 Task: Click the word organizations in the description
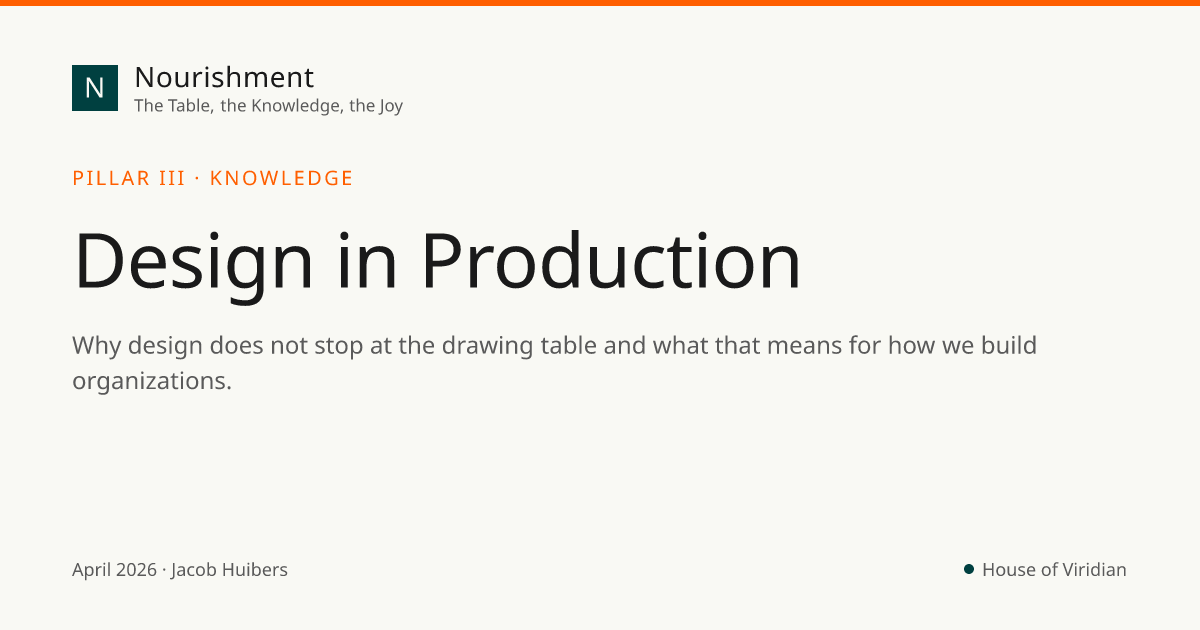point(152,381)
